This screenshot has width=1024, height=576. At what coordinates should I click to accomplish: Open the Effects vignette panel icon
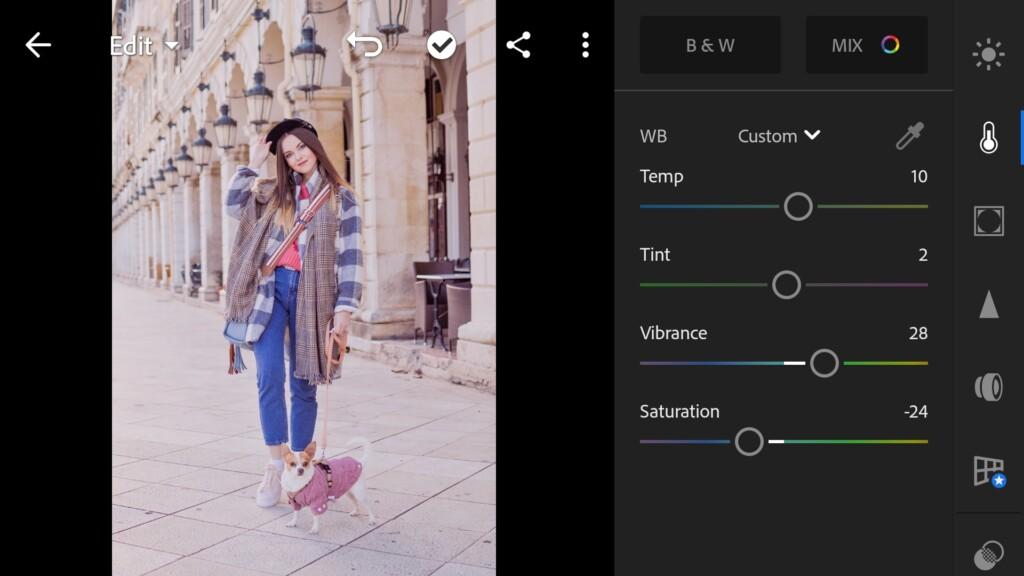tap(989, 221)
